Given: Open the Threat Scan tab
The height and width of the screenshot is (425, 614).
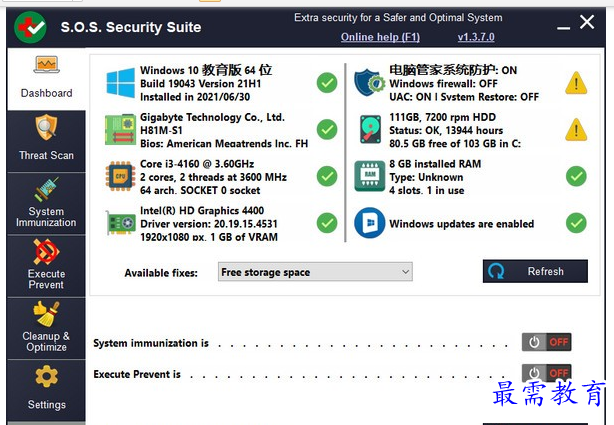Looking at the screenshot, I should [x=46, y=141].
